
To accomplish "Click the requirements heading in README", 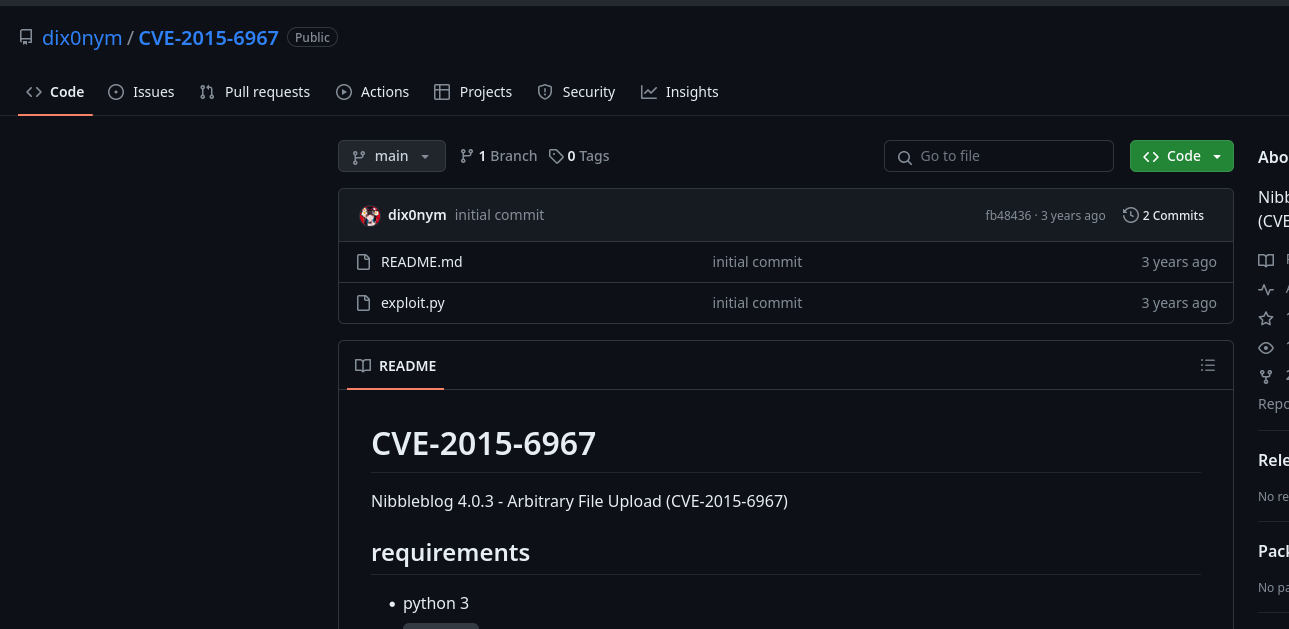I will [450, 552].
